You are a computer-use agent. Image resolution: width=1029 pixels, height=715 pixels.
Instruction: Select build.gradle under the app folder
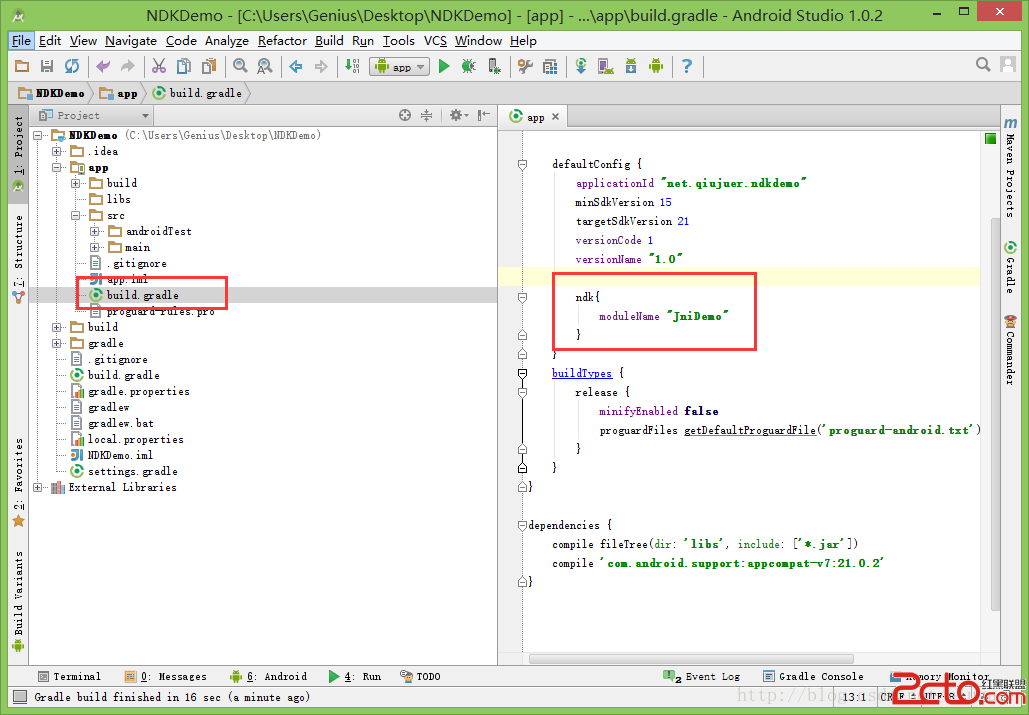click(x=142, y=296)
